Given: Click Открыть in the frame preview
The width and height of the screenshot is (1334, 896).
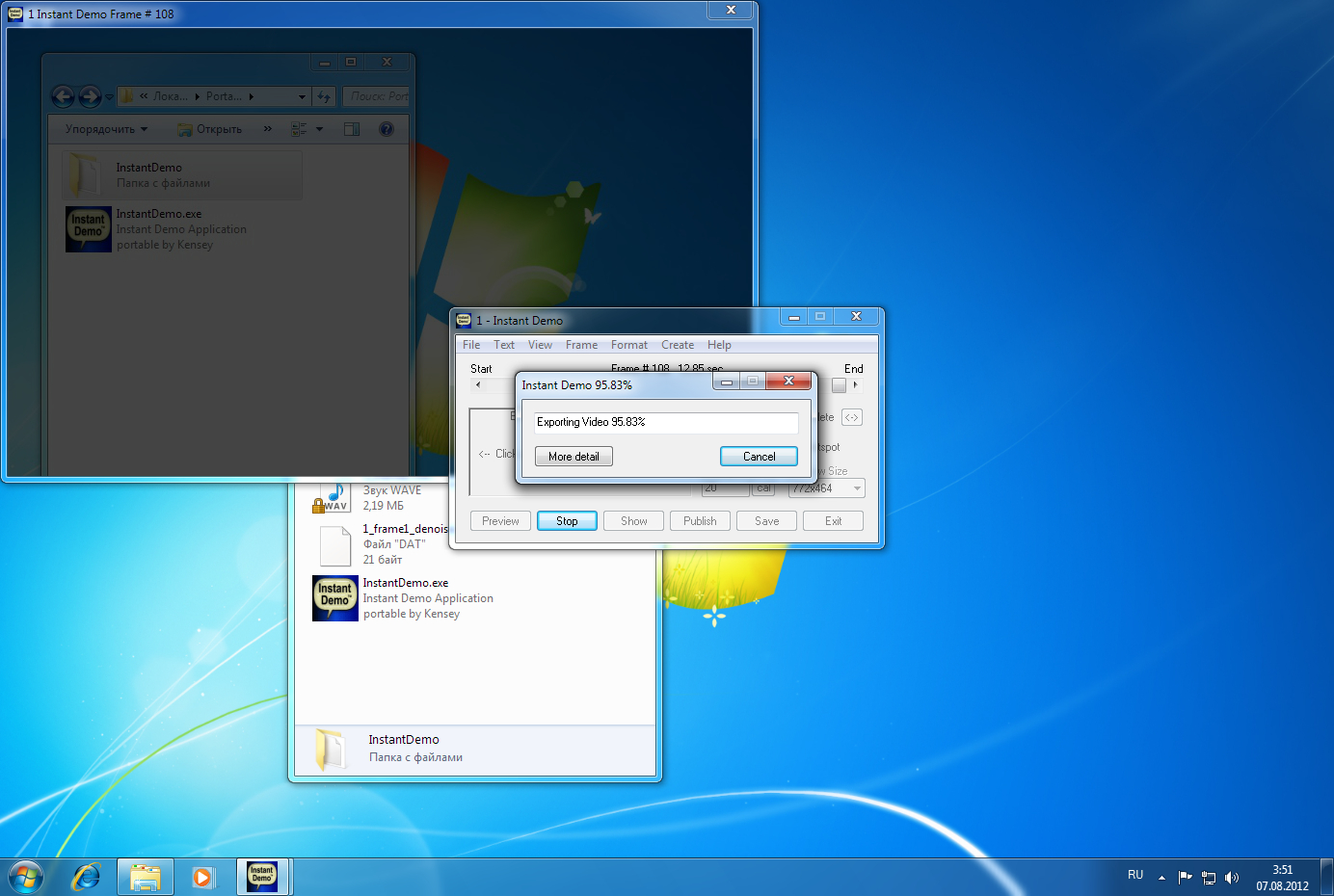Looking at the screenshot, I should [210, 129].
